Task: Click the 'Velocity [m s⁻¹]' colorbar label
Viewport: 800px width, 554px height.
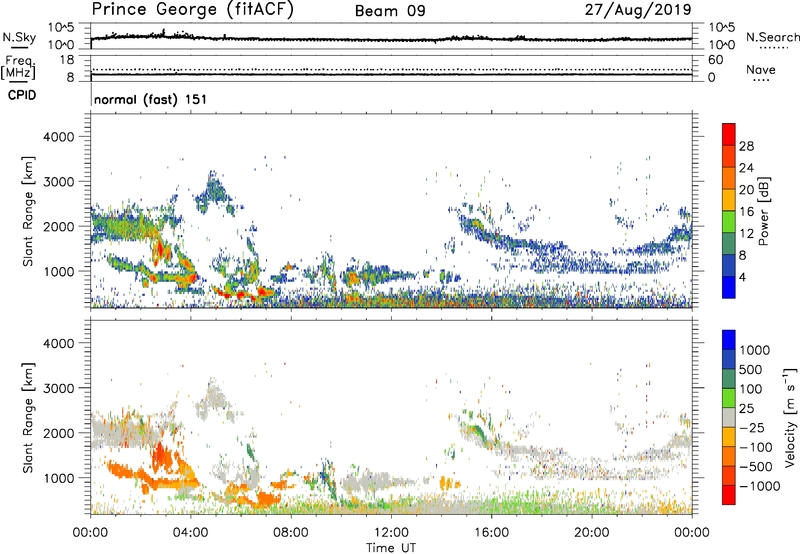Action: click(x=790, y=417)
